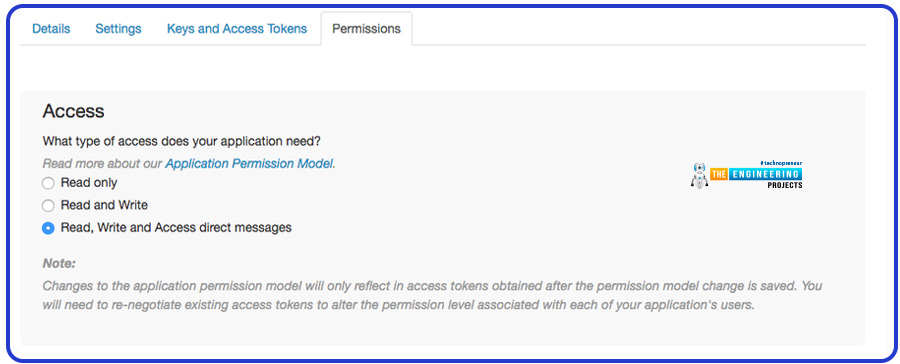Open the Application Permission Model link
The image size is (900, 364).
click(249, 164)
